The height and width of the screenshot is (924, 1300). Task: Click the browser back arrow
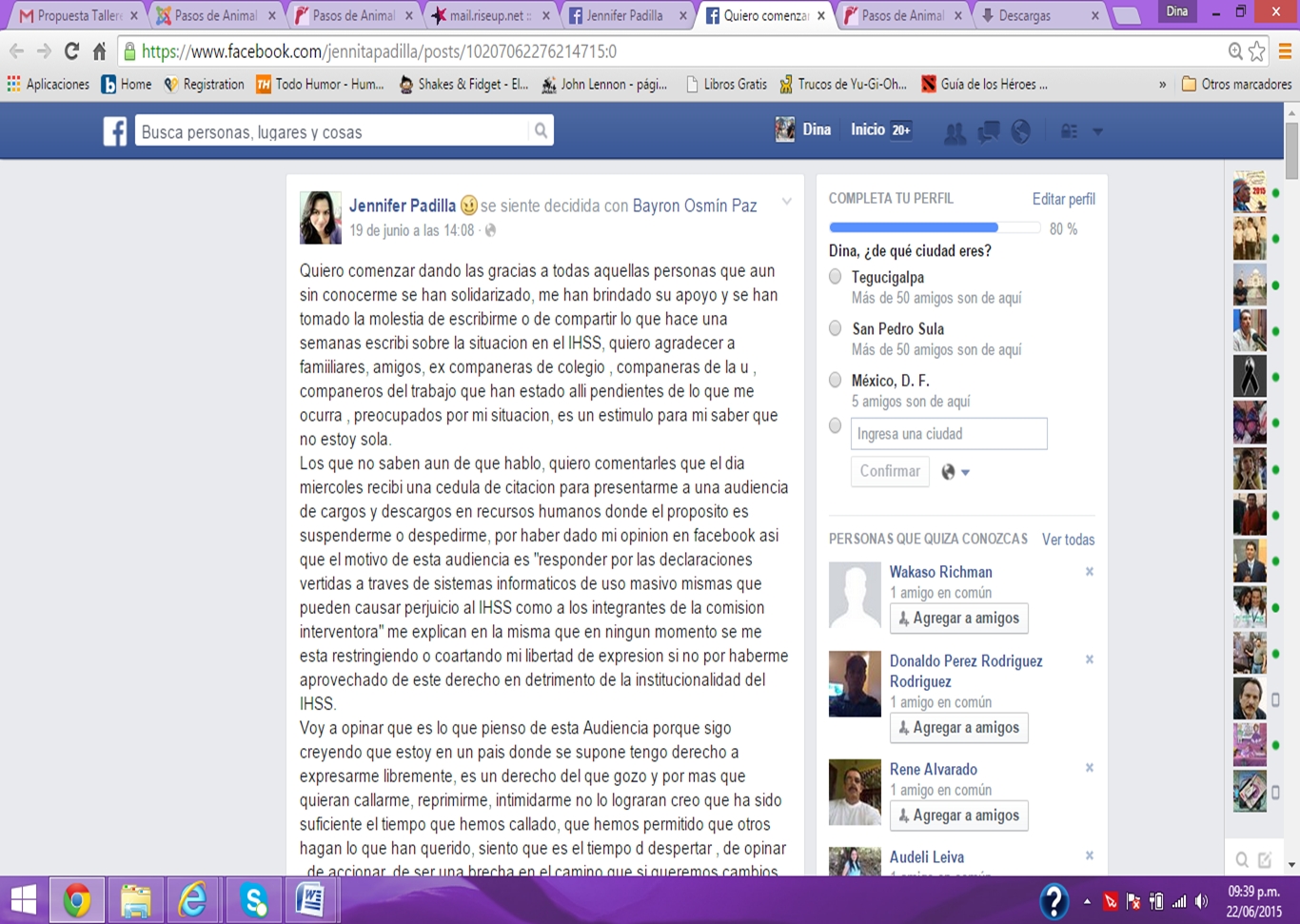point(17,51)
